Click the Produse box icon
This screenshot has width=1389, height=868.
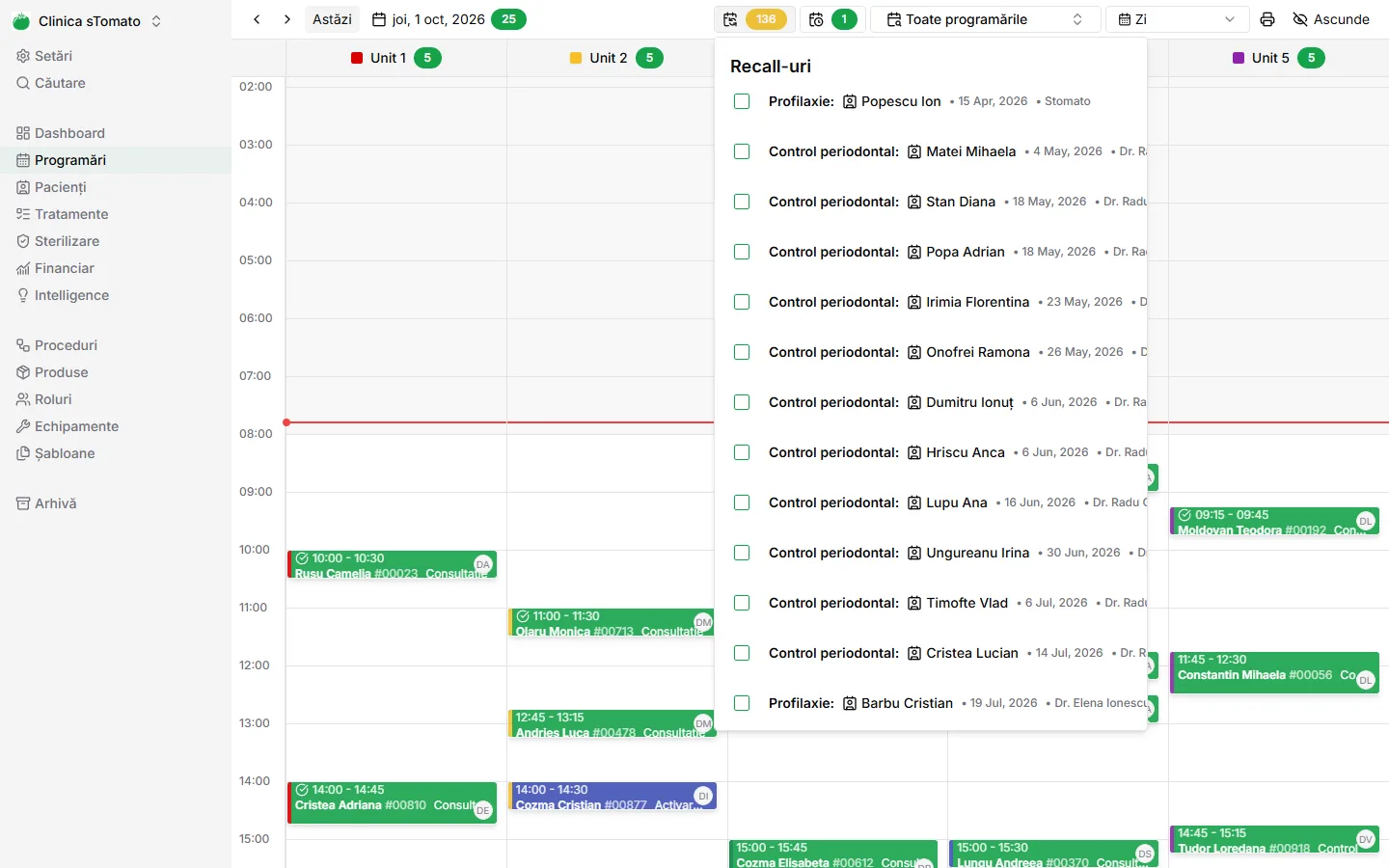(23, 372)
